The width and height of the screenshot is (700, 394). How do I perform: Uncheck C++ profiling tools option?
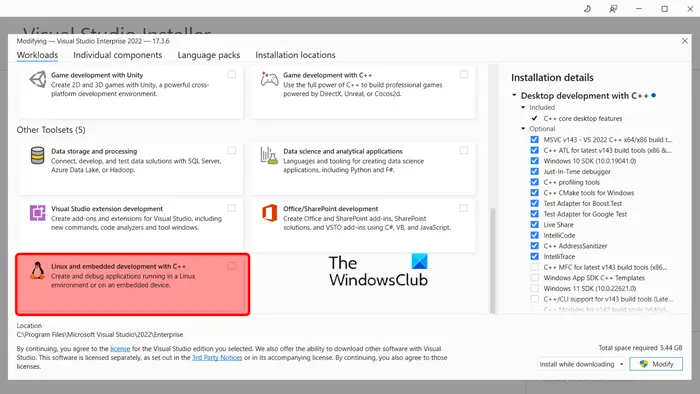534,182
